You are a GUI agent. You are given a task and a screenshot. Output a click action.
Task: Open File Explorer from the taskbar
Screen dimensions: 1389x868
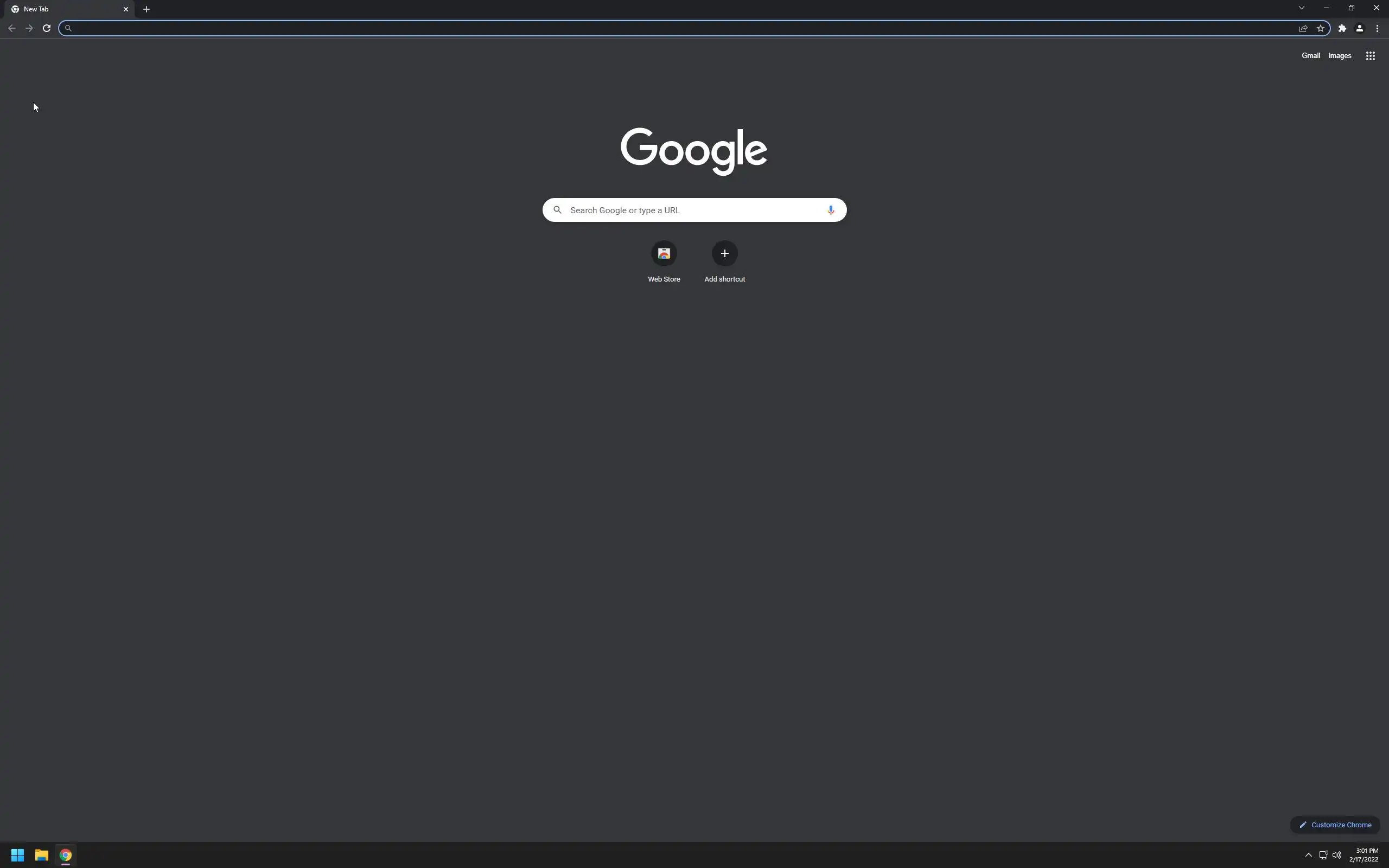(41, 855)
